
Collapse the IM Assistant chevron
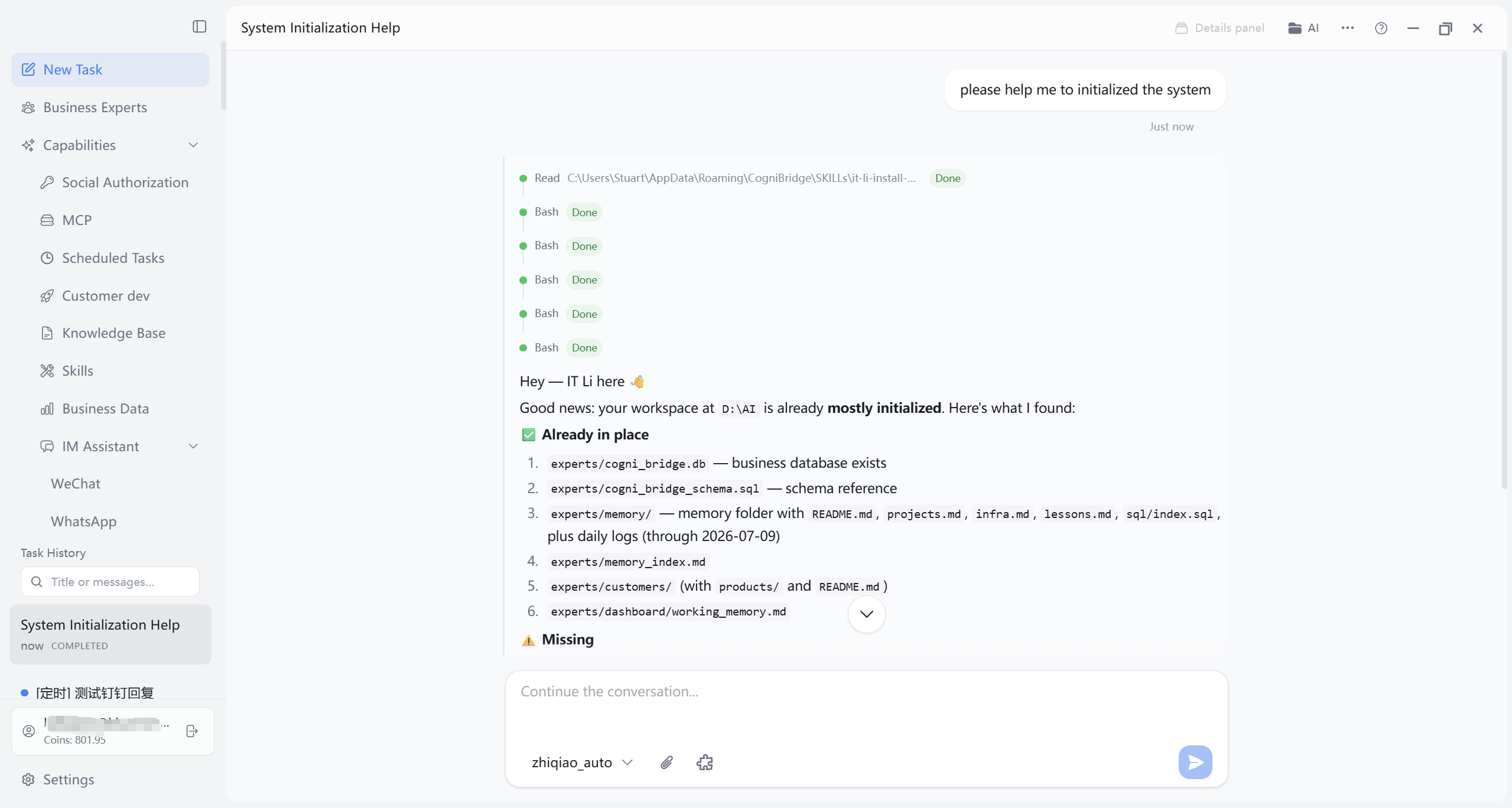pos(193,447)
